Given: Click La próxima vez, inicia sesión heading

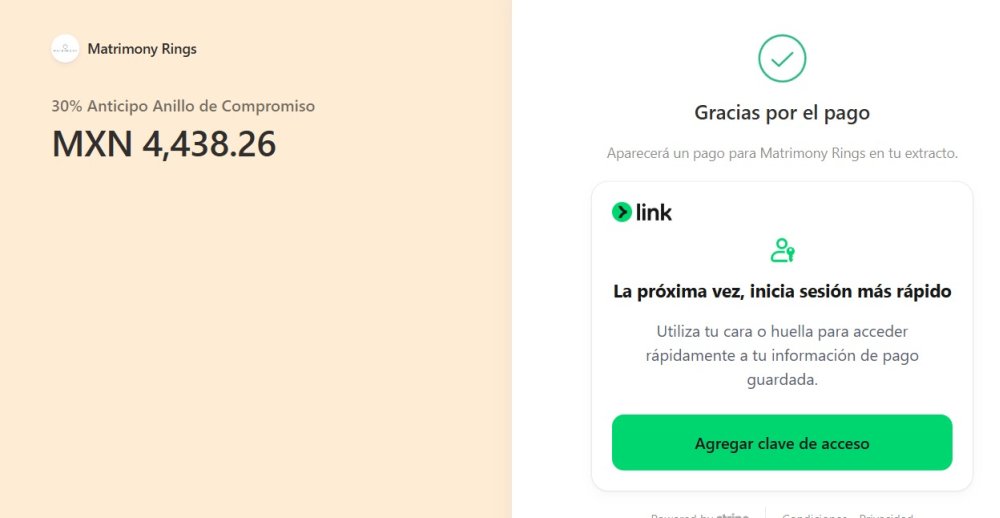Looking at the screenshot, I should [782, 292].
